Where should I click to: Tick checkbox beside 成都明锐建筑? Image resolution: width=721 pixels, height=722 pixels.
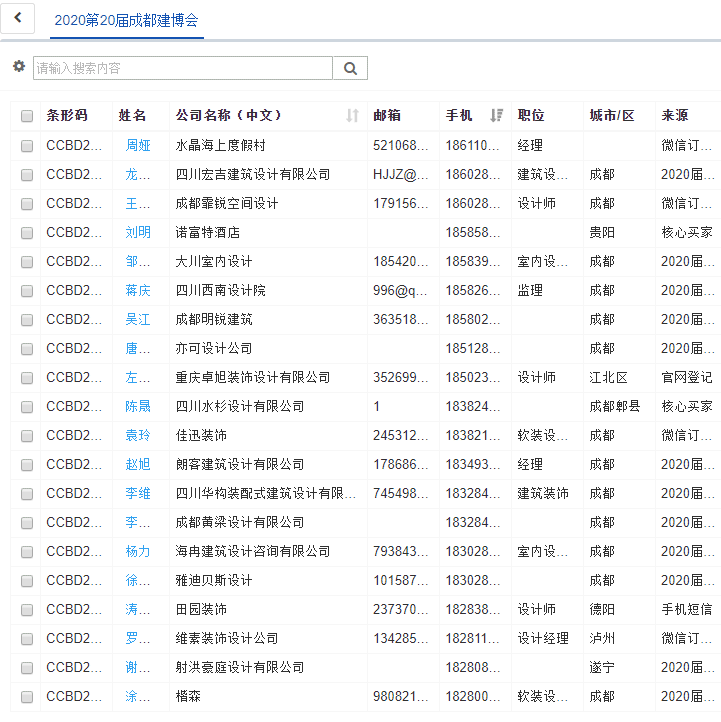27,320
